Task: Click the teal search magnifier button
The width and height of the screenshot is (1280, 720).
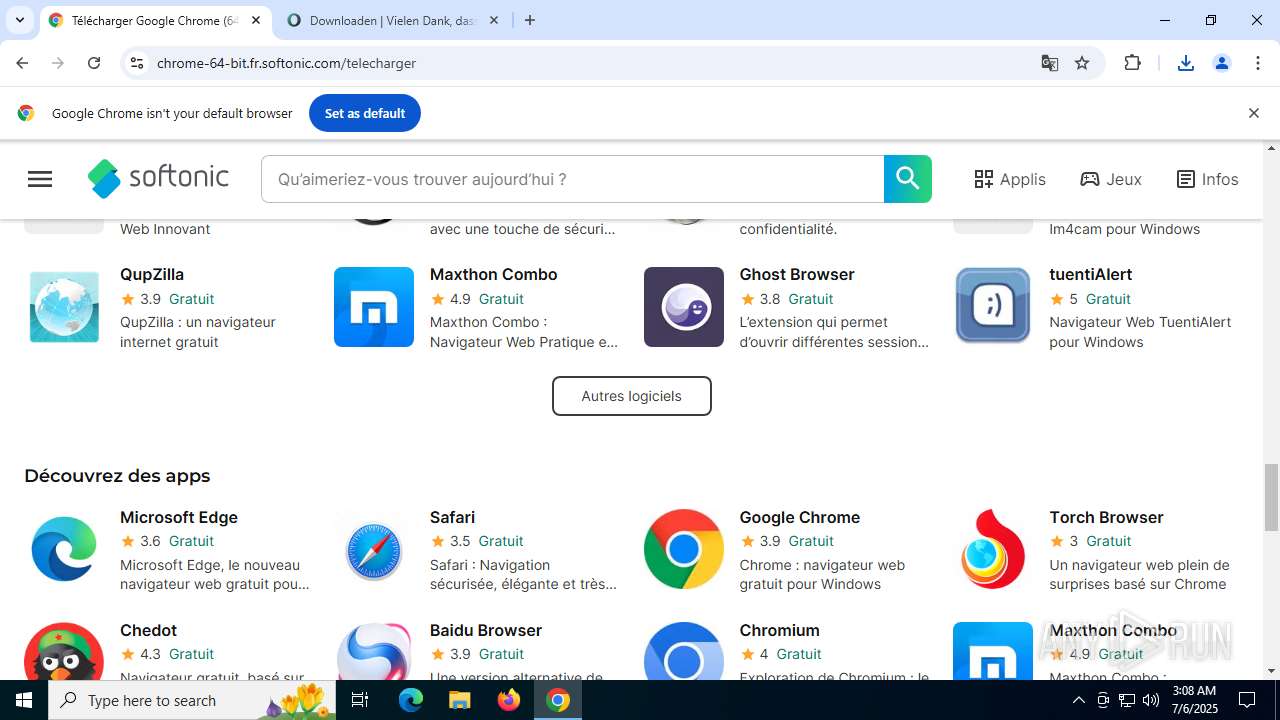Action: click(x=908, y=179)
